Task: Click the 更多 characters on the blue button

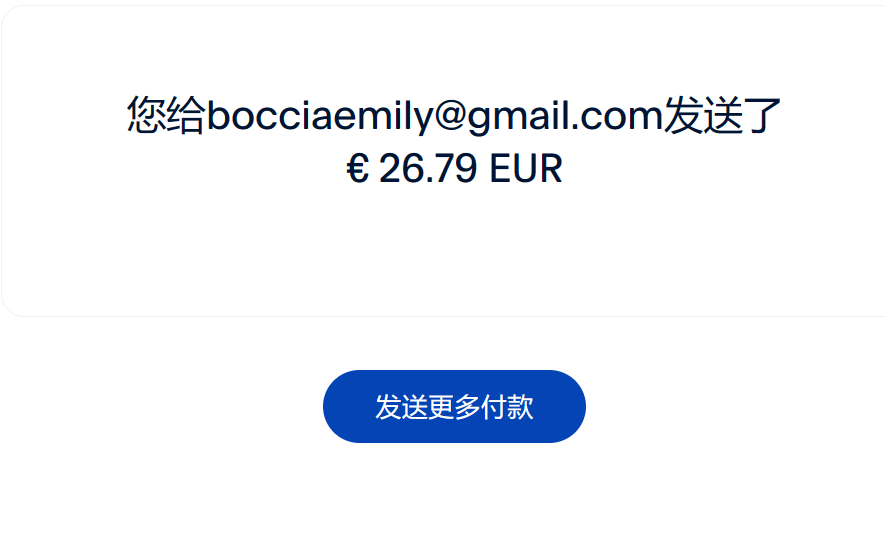Action: [x=454, y=407]
